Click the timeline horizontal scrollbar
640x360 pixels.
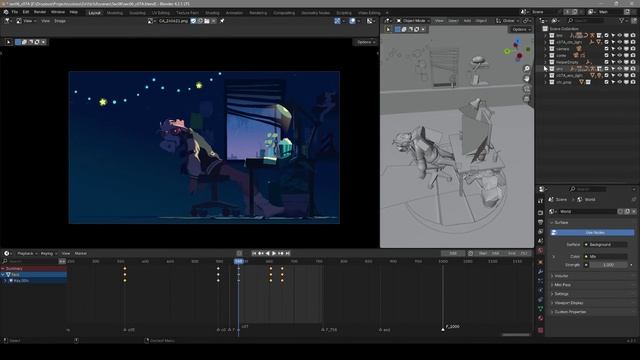516,335
